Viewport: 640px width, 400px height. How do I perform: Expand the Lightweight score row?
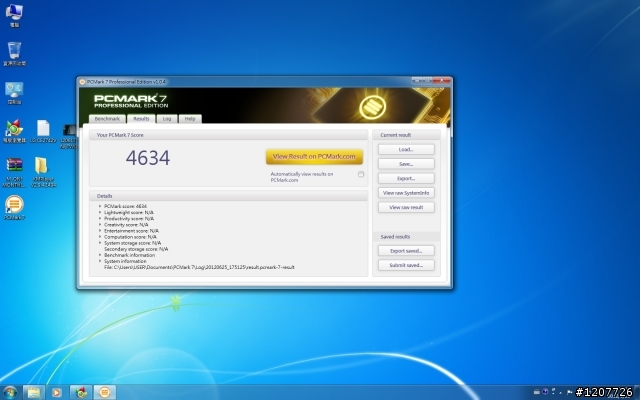point(100,212)
